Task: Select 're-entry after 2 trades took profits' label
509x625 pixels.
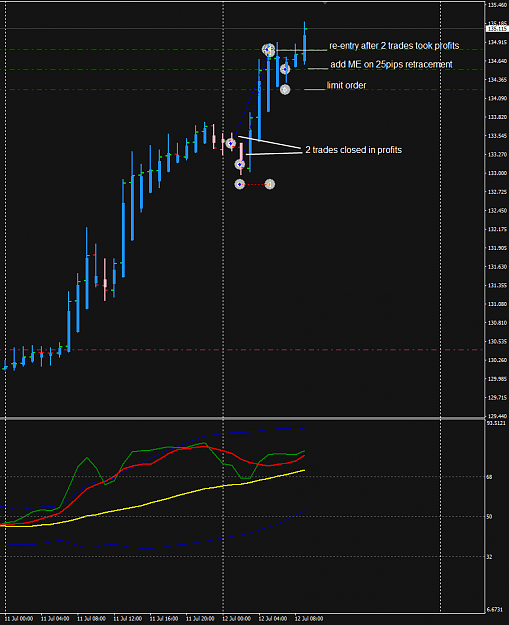Action: [394, 46]
